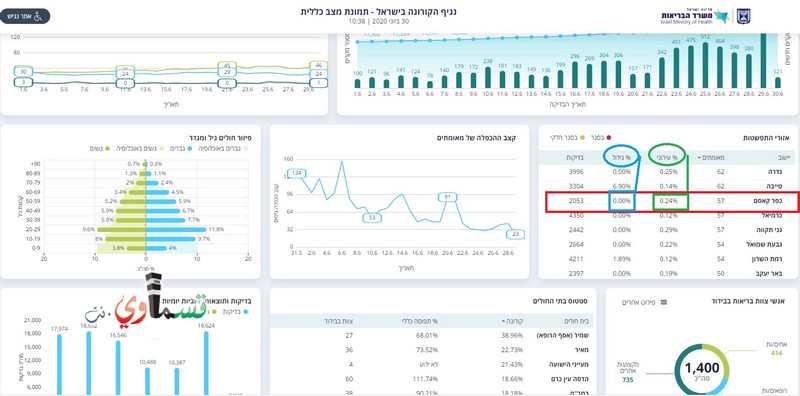Click the red בסגר legend dot
800x396 pixels.
point(608,137)
